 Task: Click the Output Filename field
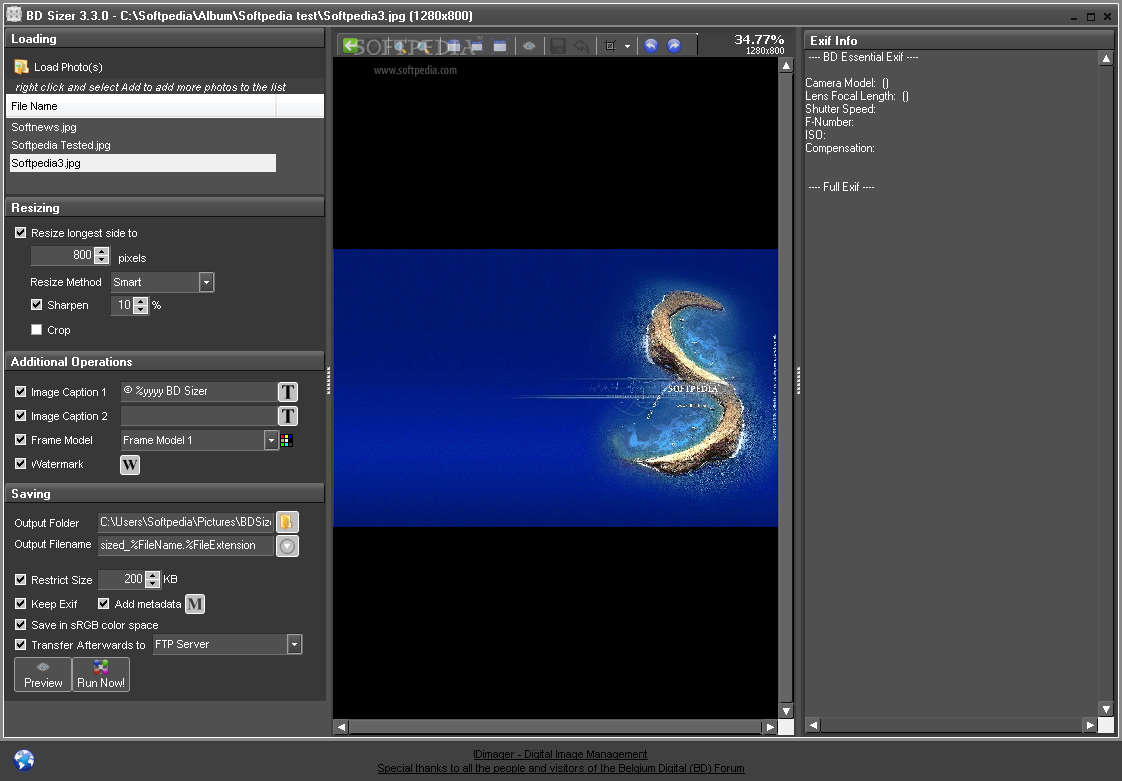point(185,545)
